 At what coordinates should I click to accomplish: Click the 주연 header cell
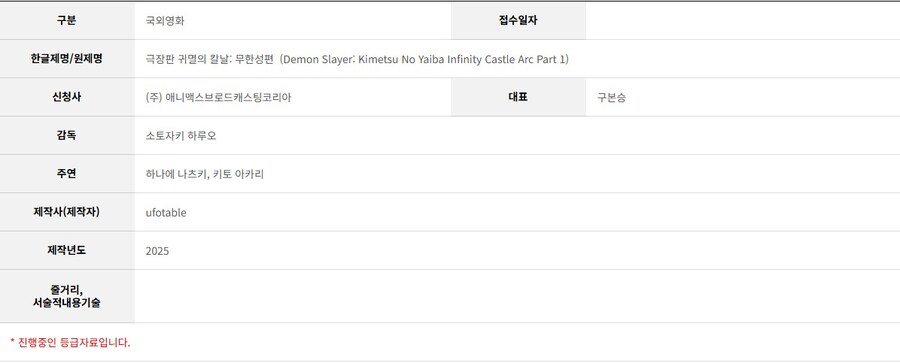pos(67,174)
